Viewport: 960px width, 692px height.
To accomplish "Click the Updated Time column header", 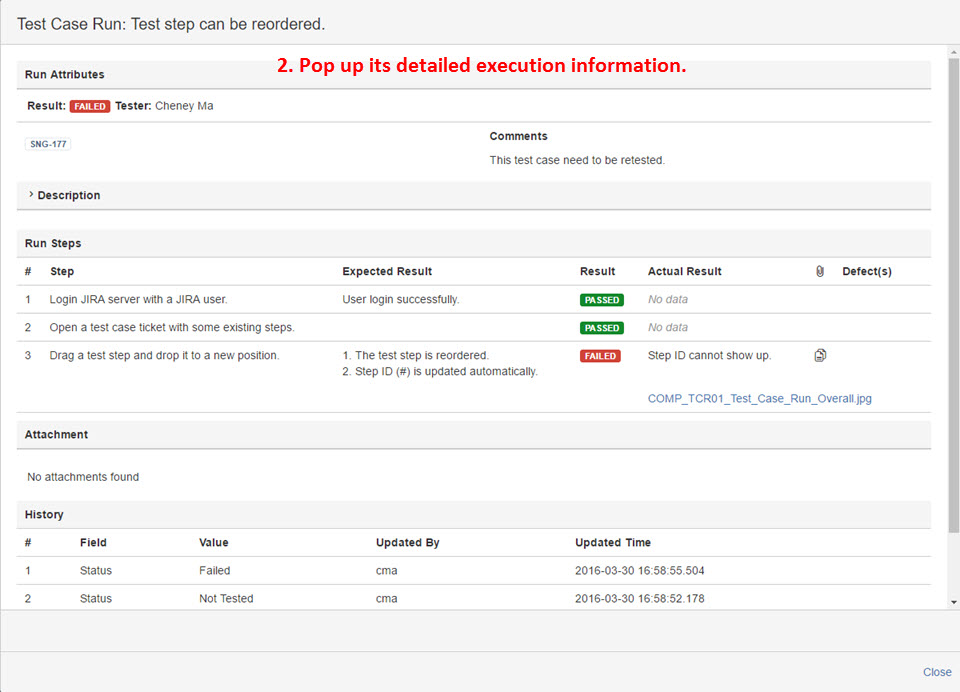I will click(612, 542).
